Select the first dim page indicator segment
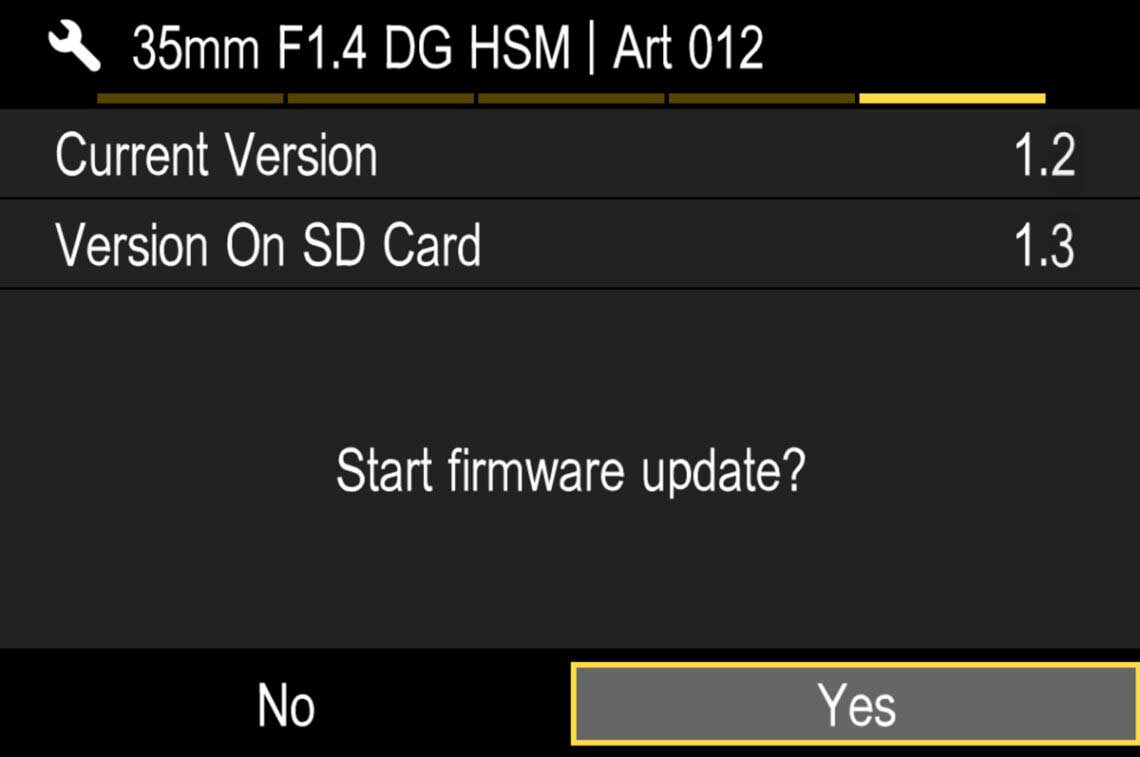 point(190,98)
